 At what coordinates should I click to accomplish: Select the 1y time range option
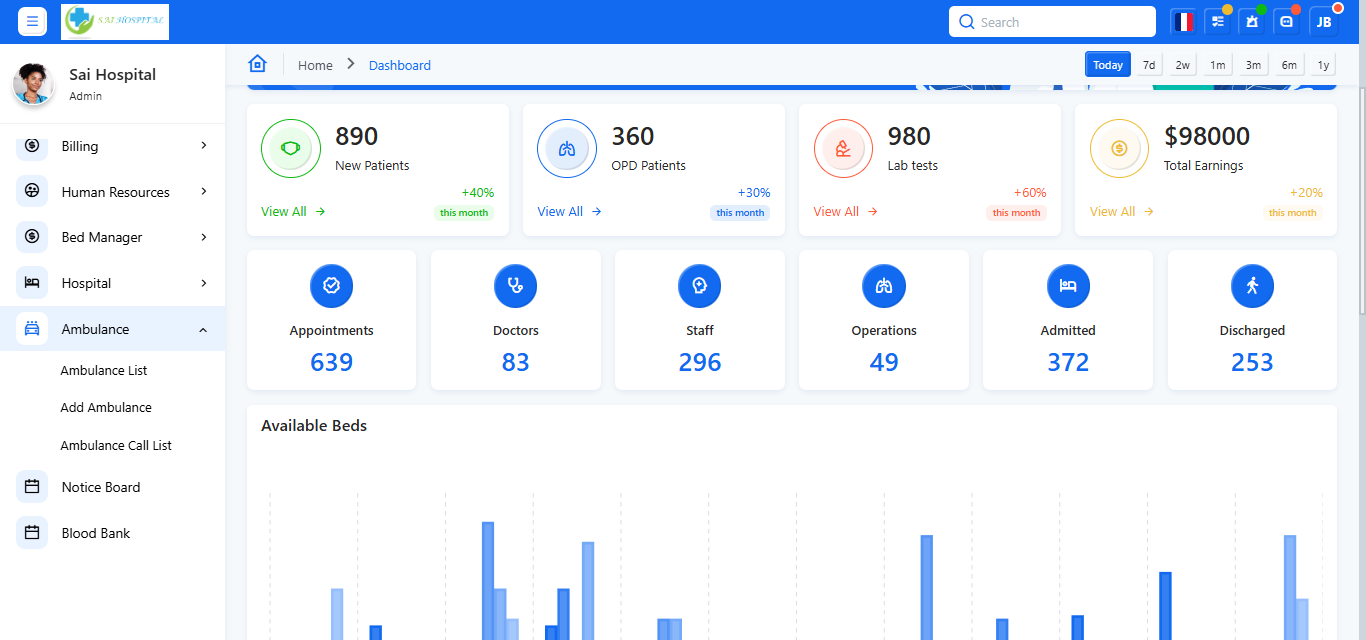(1323, 65)
